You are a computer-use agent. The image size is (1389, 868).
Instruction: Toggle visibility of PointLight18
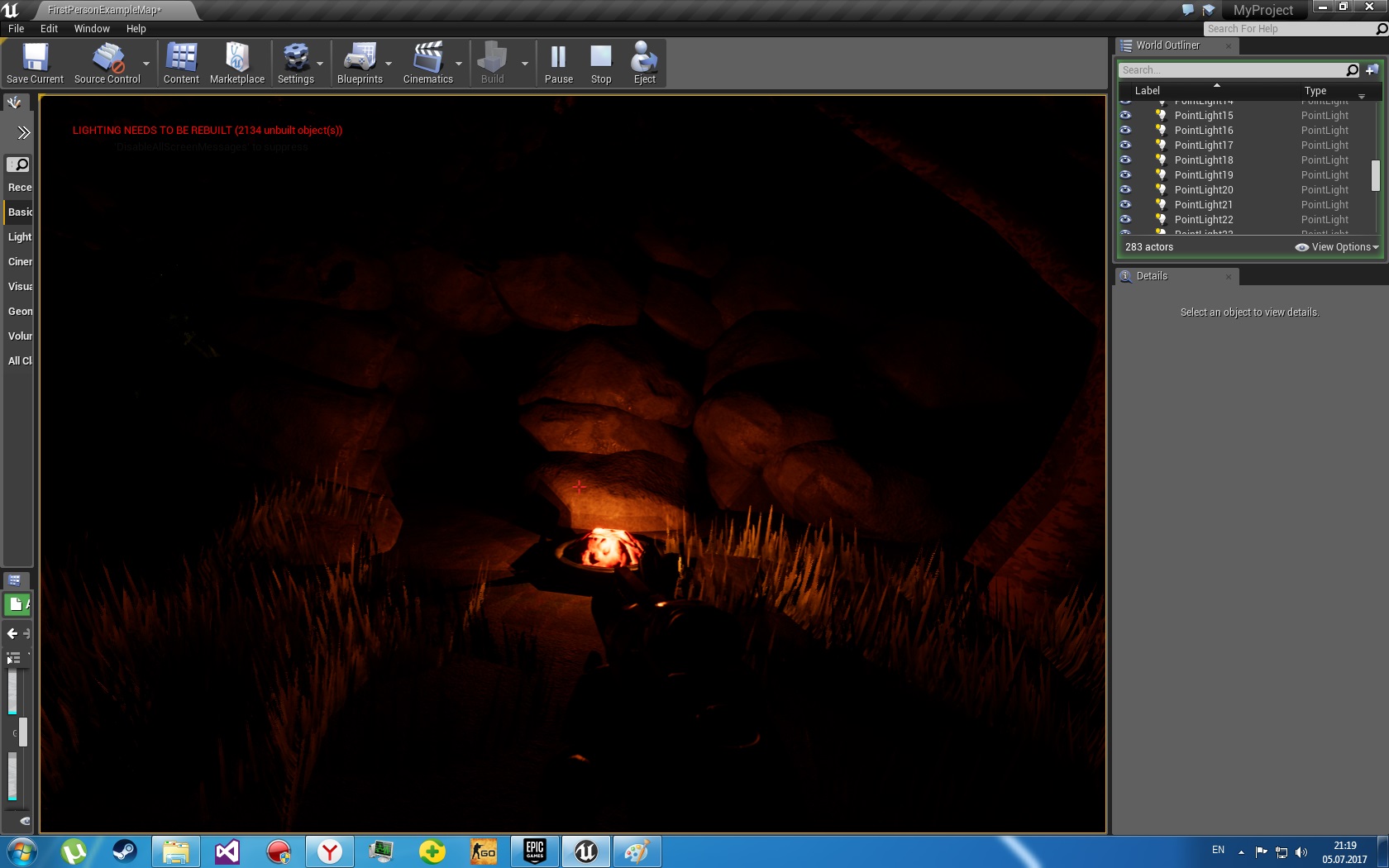coord(1125,160)
